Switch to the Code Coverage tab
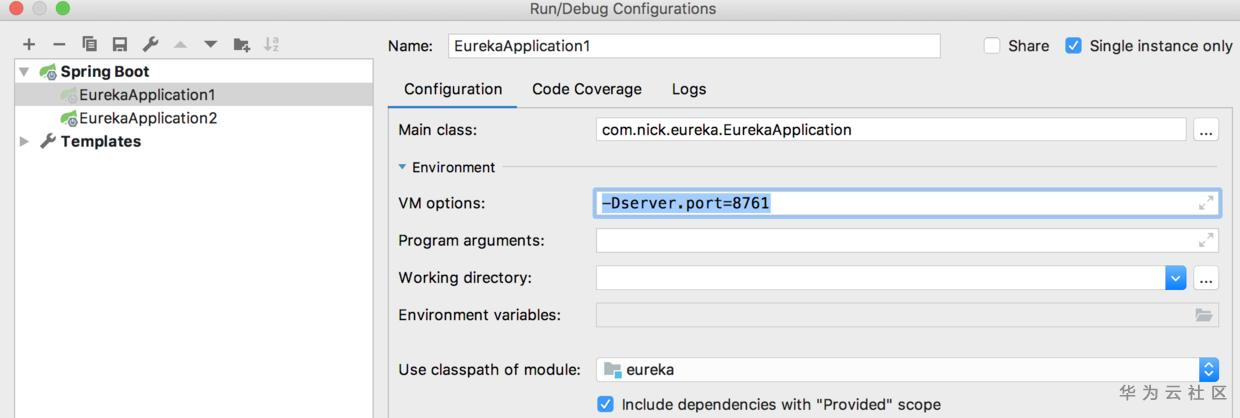 pos(586,89)
